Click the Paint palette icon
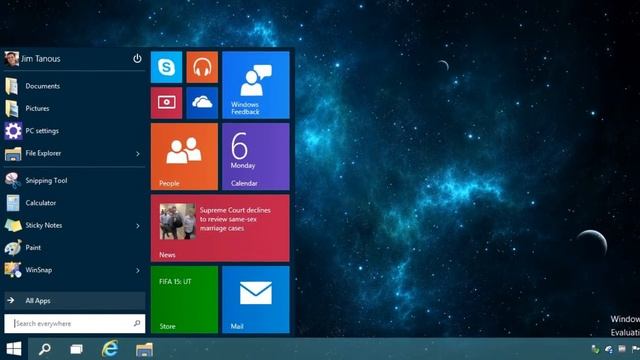Screen dimensions: 640x360 pos(13,248)
